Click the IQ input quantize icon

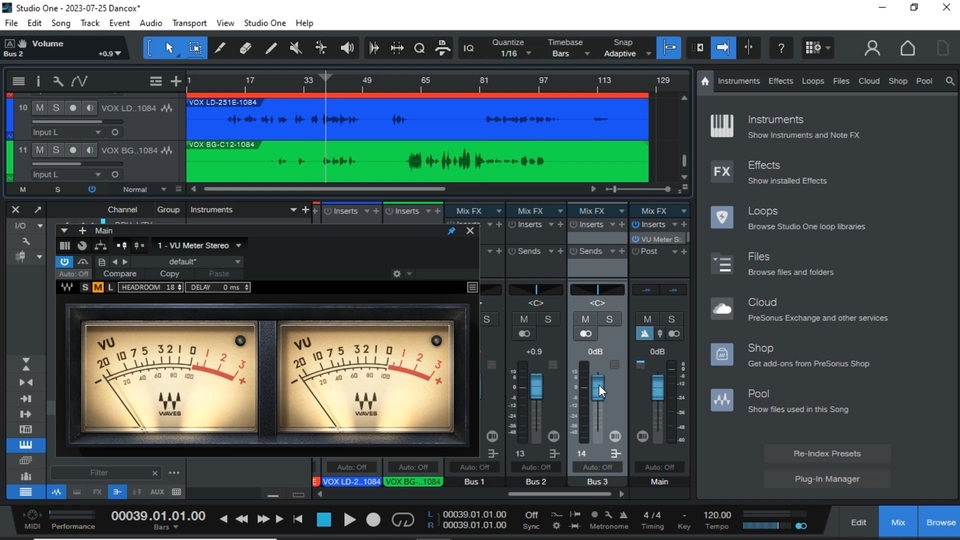pyautogui.click(x=468, y=48)
